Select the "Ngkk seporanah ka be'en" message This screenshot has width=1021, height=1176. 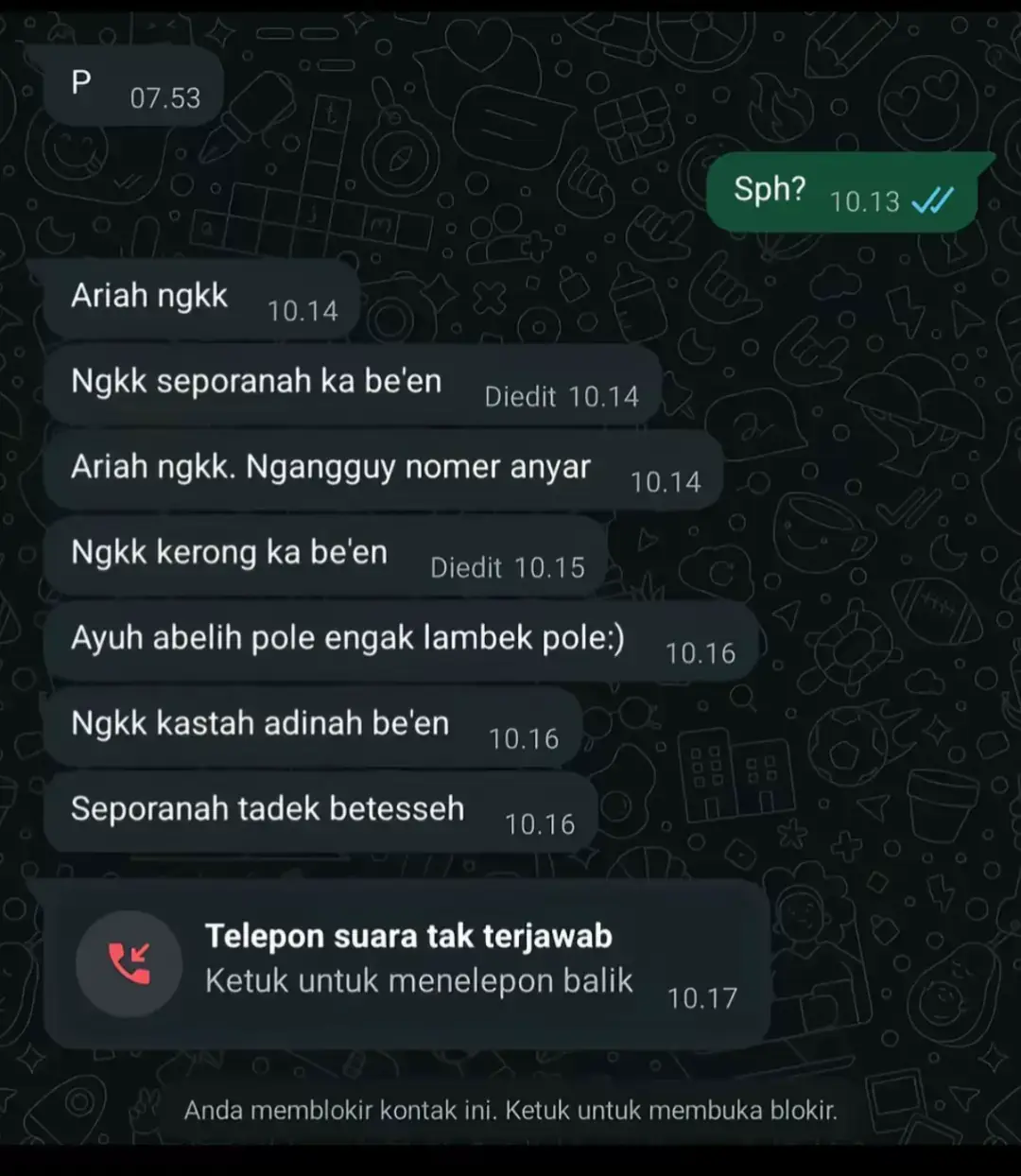pos(353,385)
